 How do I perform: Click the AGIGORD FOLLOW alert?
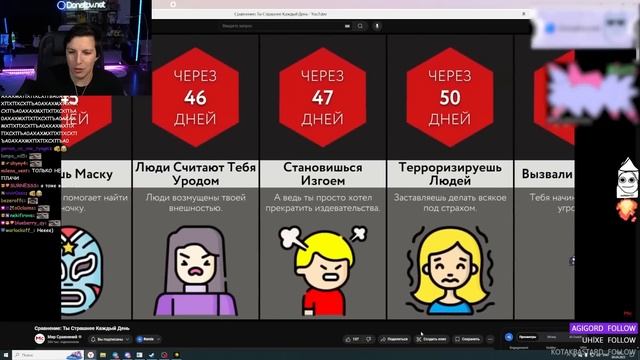pos(604,328)
